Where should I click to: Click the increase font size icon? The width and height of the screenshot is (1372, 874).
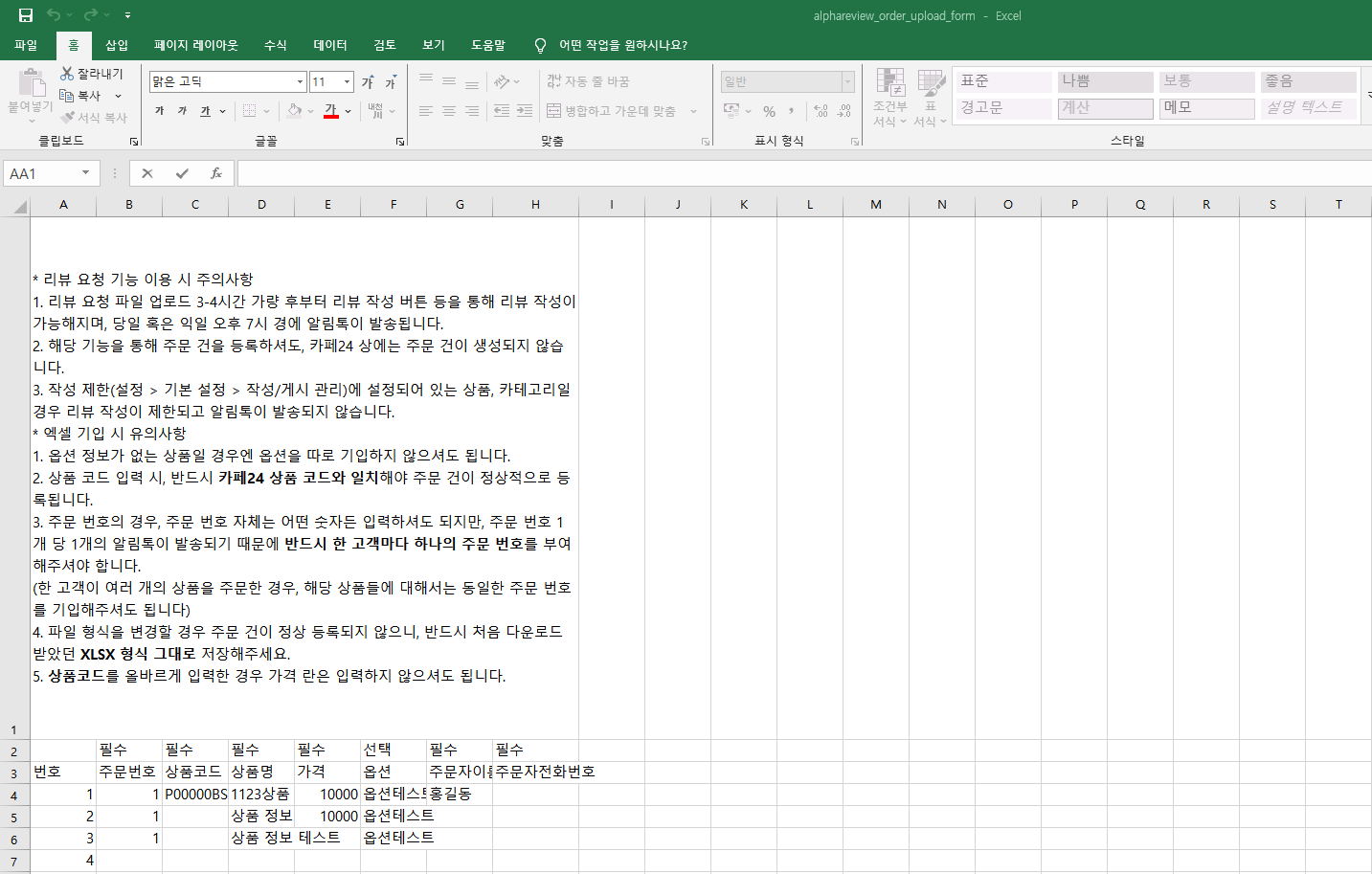[368, 82]
